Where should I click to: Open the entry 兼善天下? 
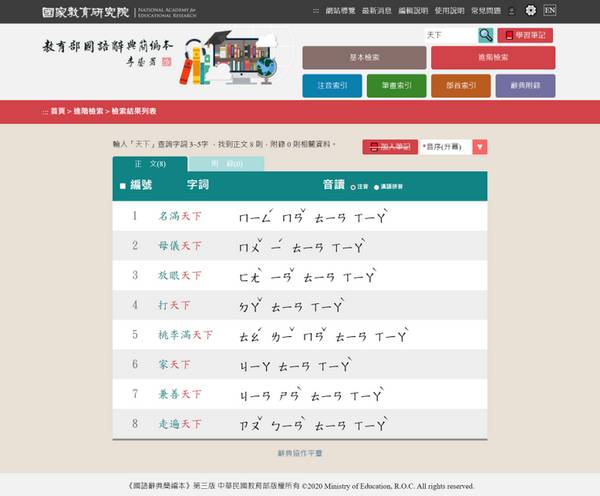click(180, 394)
